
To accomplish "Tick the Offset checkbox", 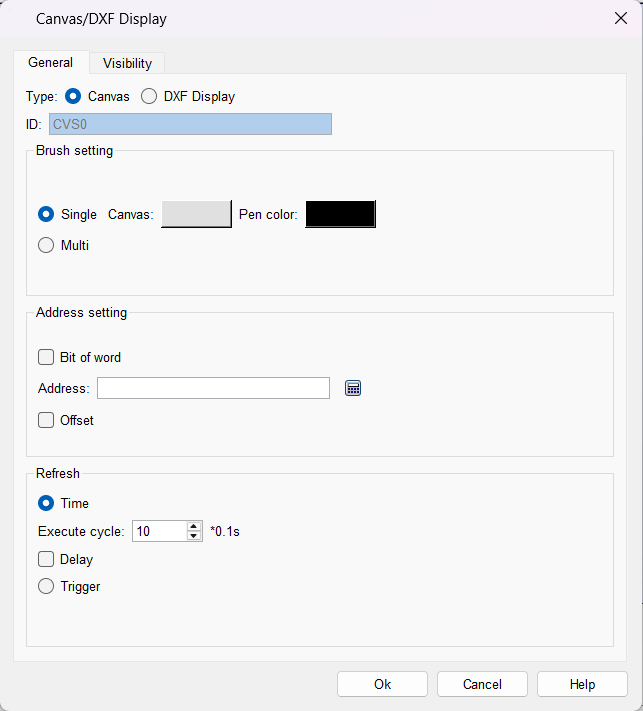I will point(46,420).
